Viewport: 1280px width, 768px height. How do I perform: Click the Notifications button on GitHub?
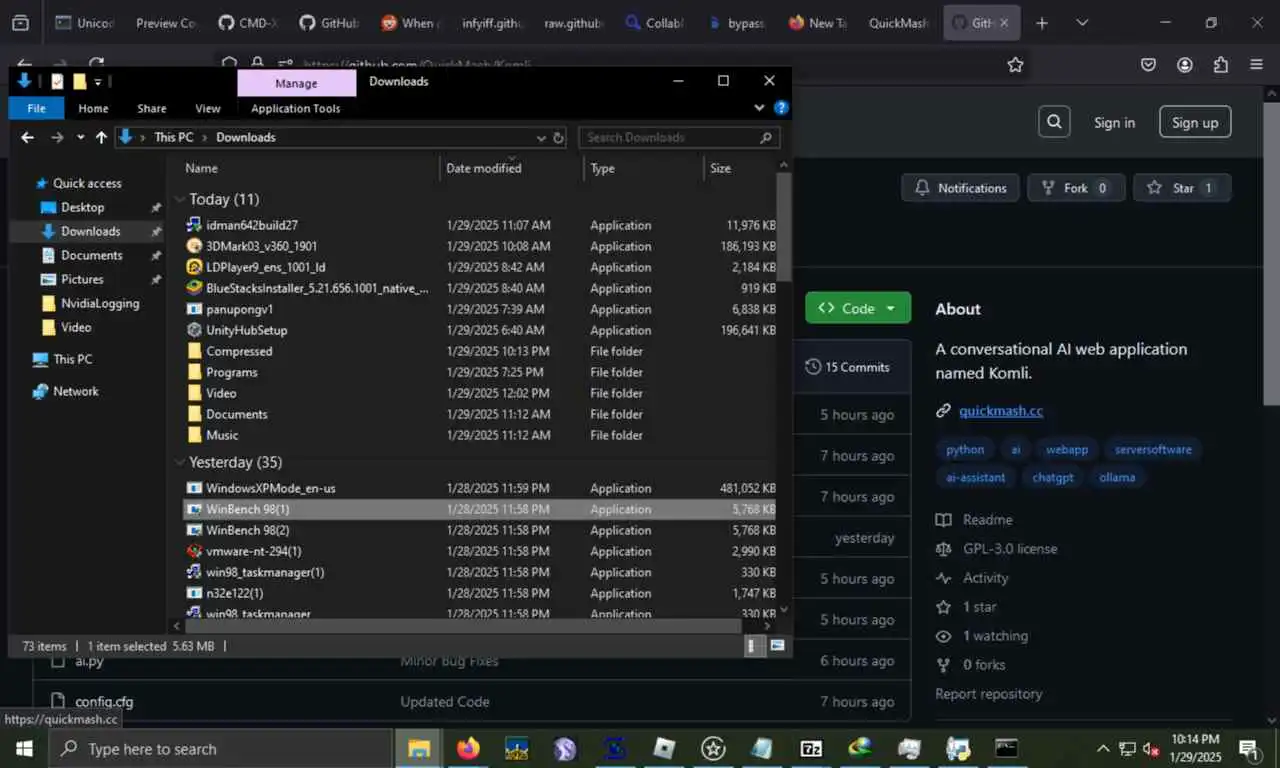961,188
